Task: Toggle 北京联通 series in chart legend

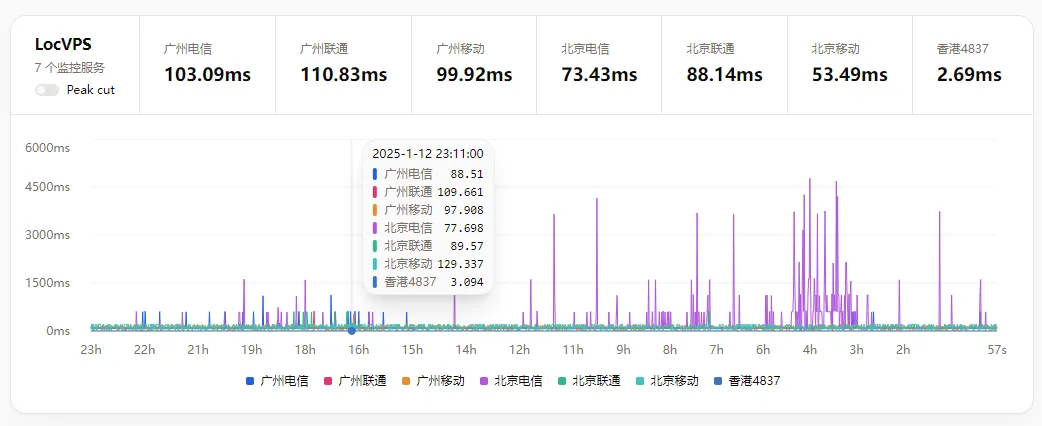Action: (x=589, y=381)
